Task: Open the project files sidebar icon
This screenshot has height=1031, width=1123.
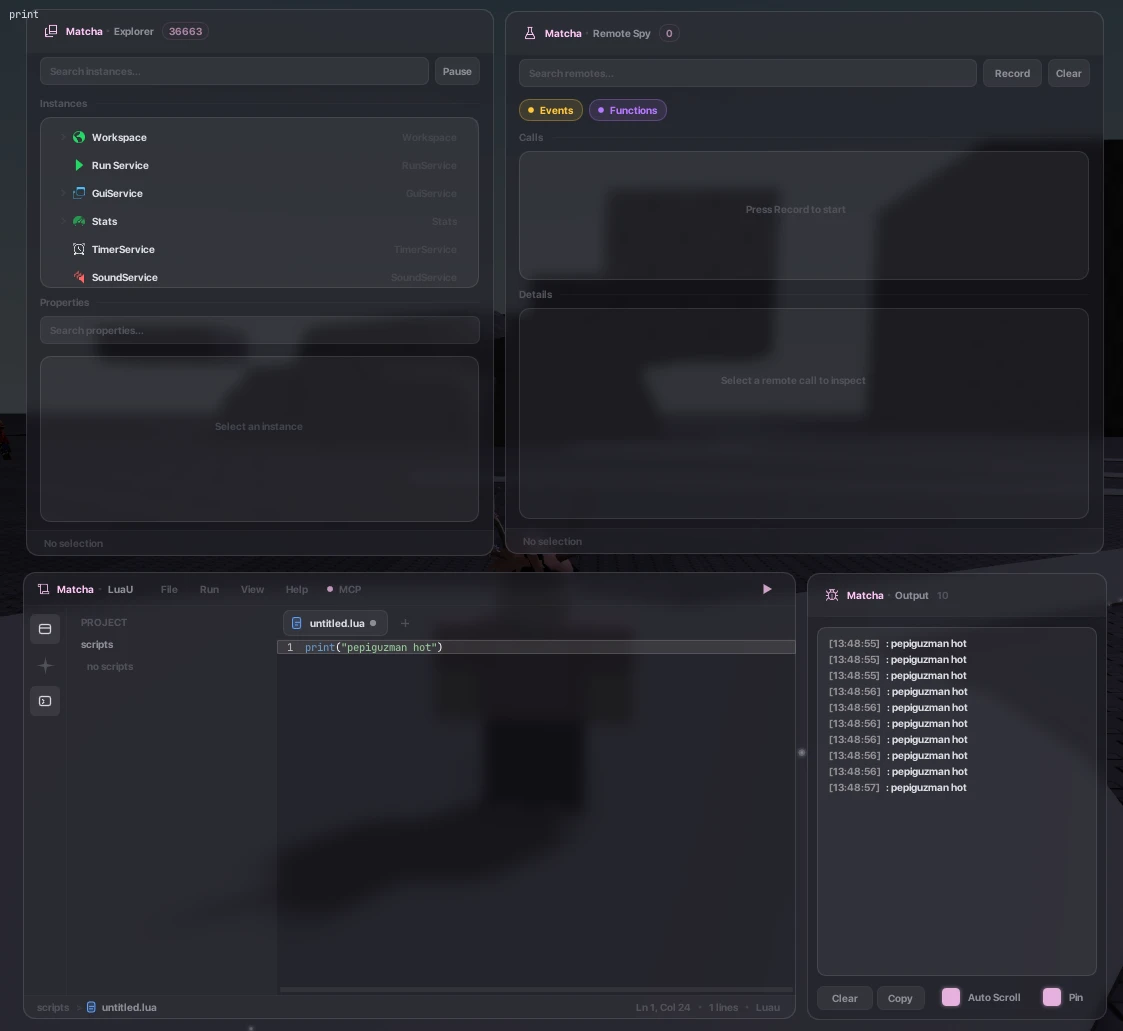Action: (45, 629)
